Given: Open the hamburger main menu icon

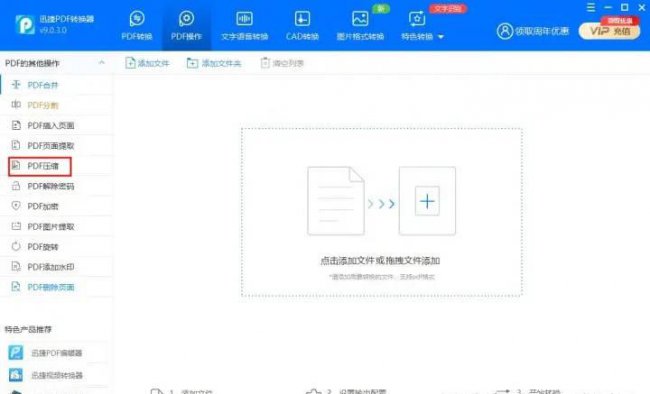Looking at the screenshot, I should [591, 7].
